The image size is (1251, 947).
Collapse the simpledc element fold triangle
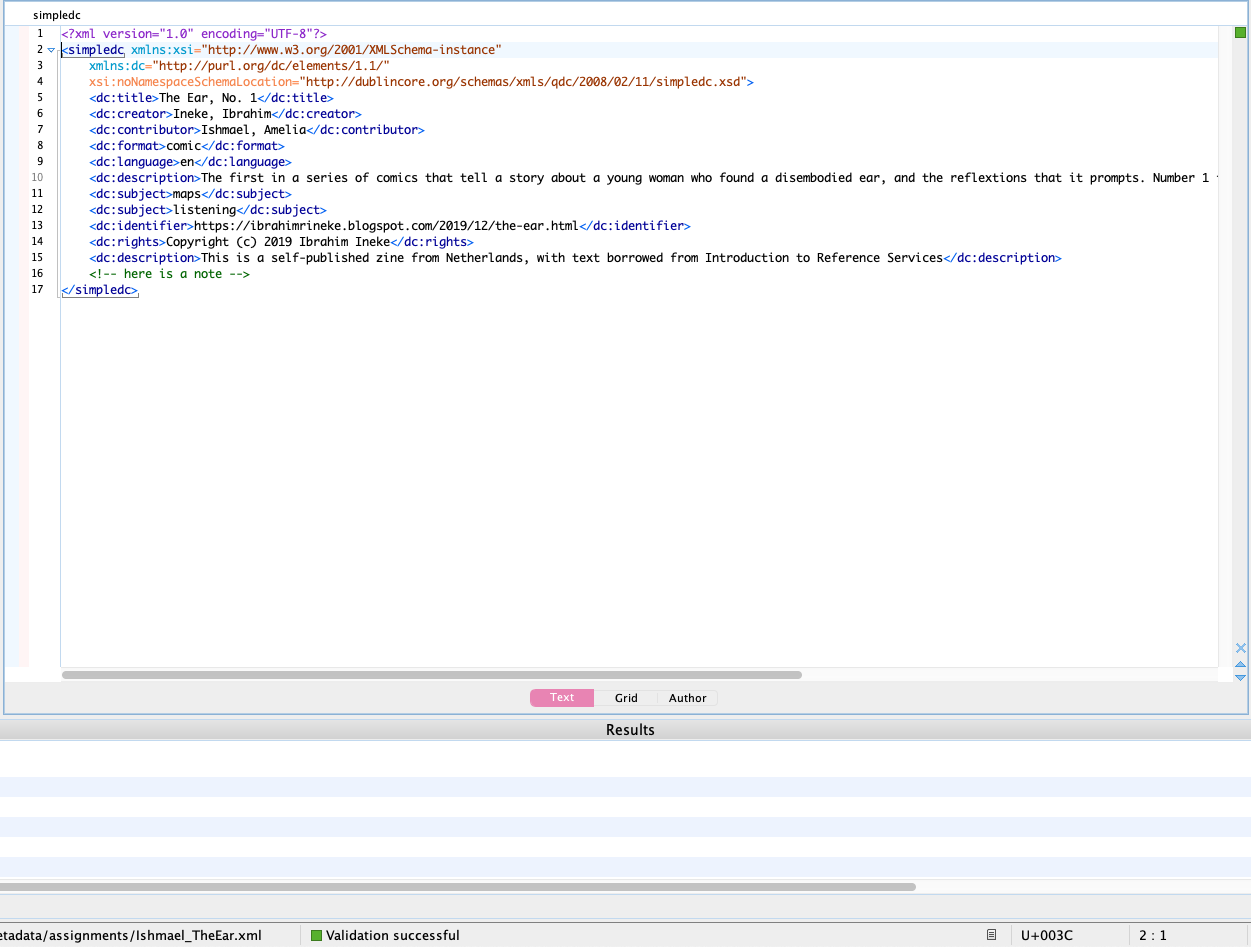51,50
